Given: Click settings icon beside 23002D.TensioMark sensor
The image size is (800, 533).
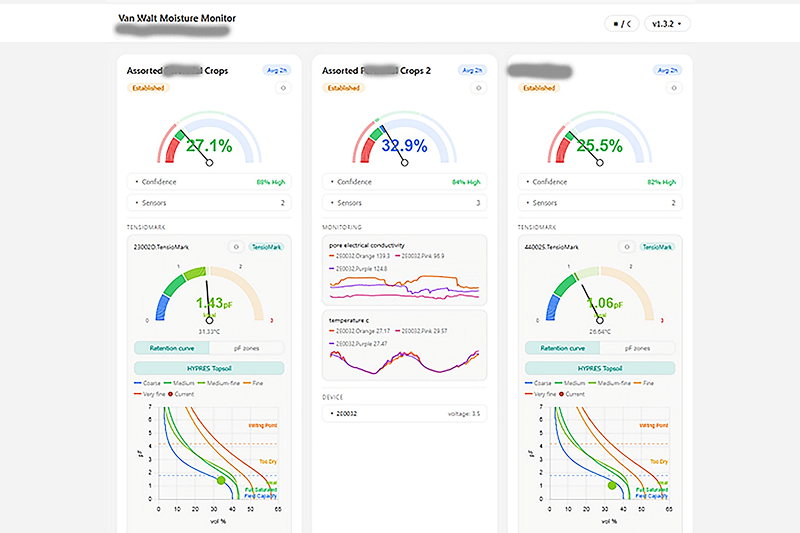Looking at the screenshot, I should click(236, 247).
